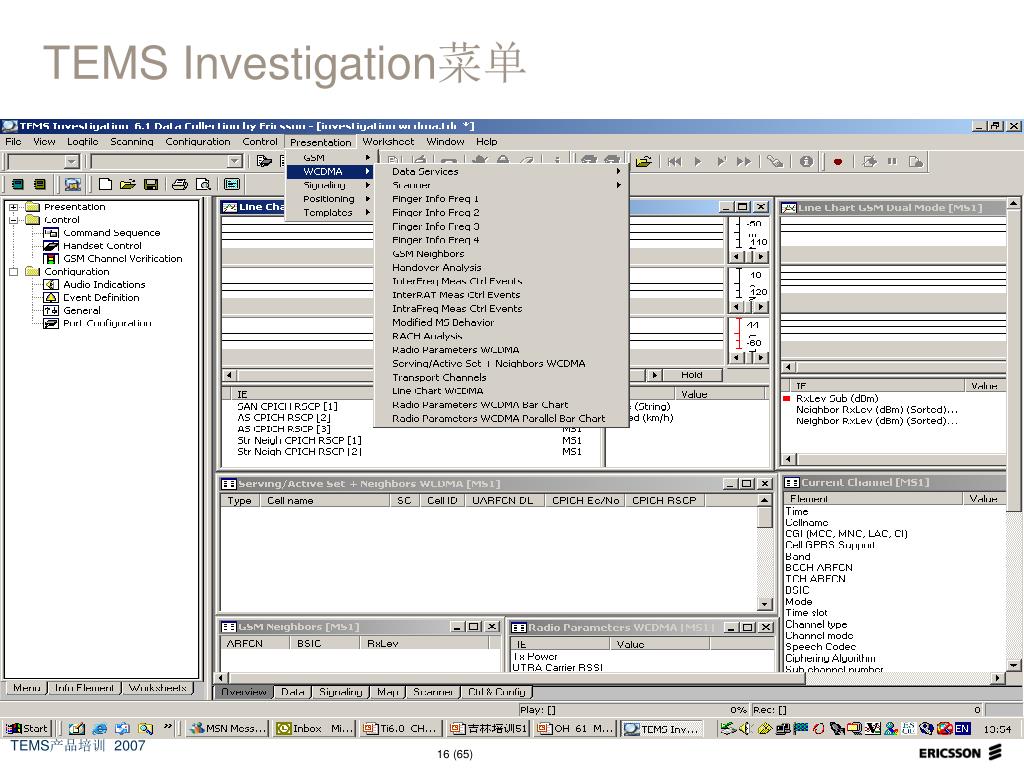1024x768 pixels.
Task: Click the Audio Indications speaker icon
Action: click(51, 285)
